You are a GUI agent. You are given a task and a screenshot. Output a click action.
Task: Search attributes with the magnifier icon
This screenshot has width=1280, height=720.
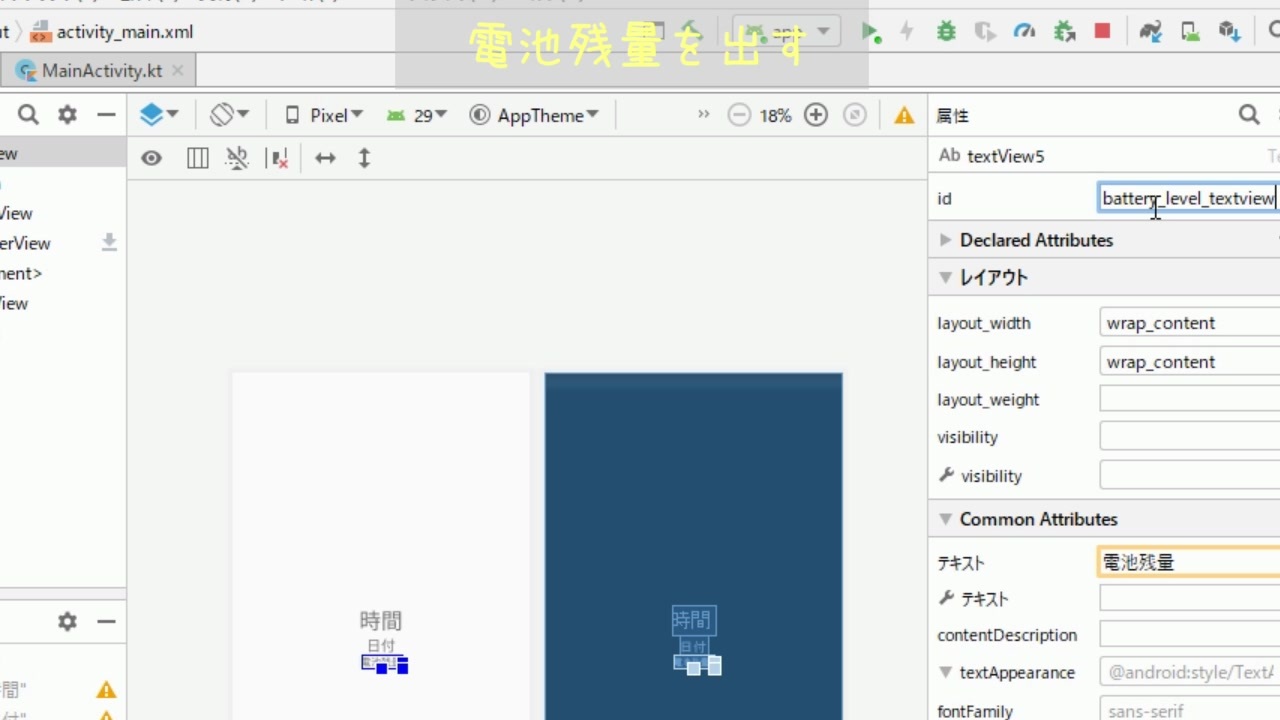pyautogui.click(x=1249, y=115)
